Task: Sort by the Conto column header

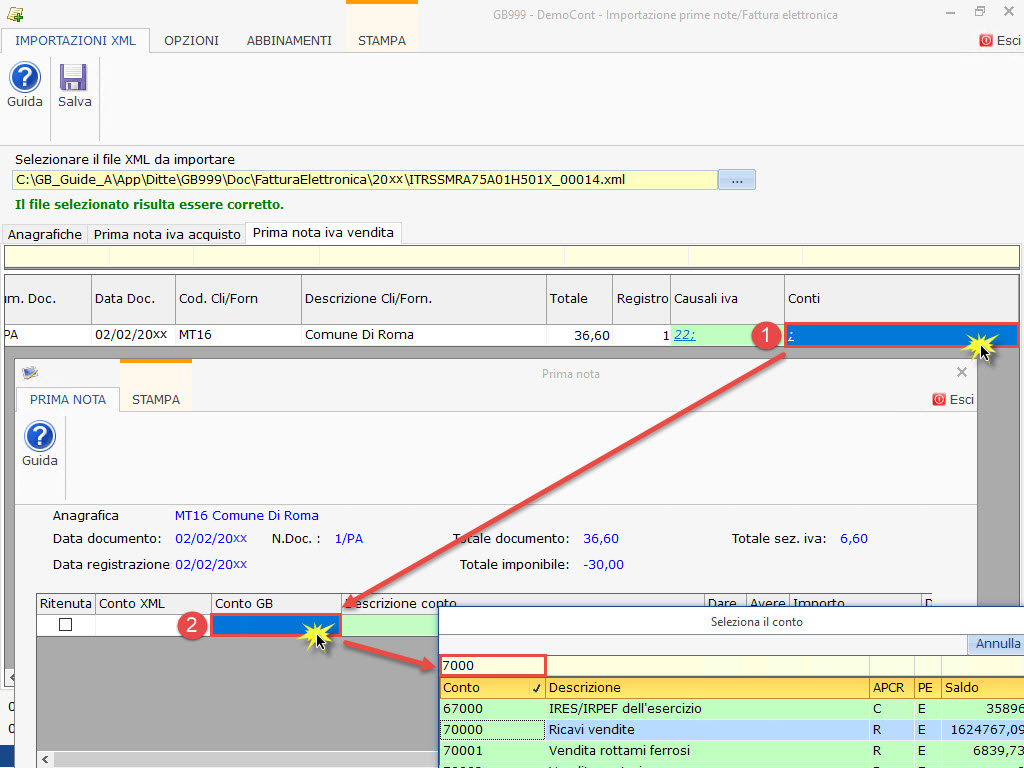Action: pos(485,688)
